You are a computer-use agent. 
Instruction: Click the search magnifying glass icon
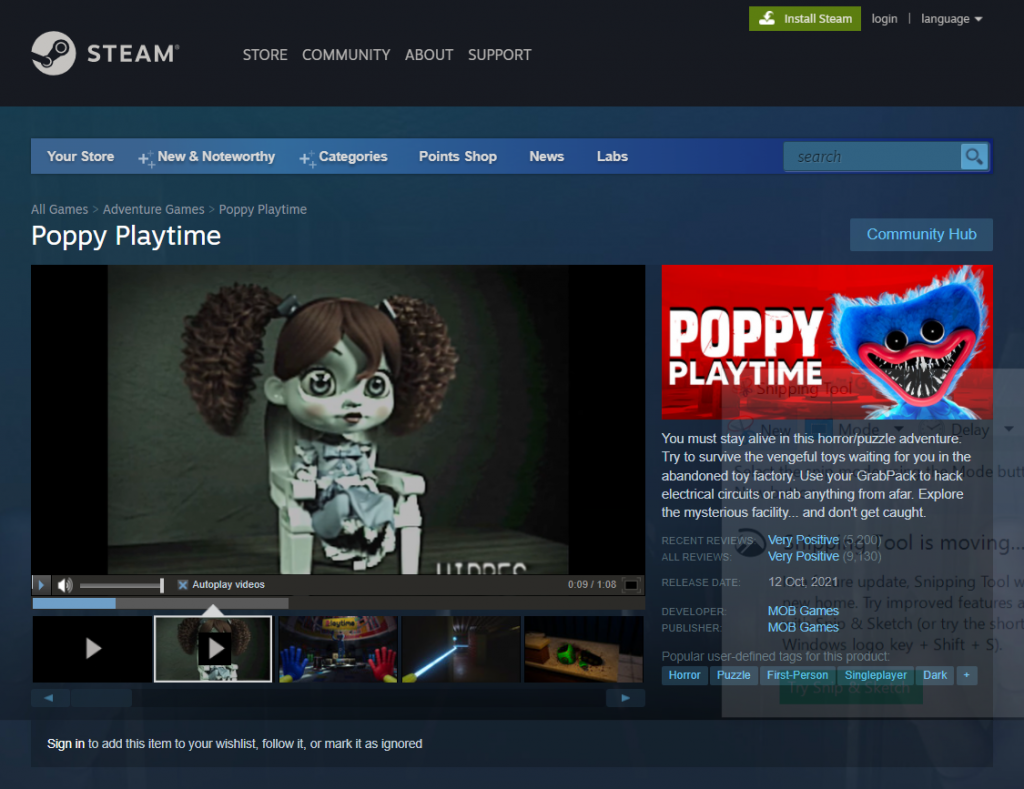pyautogui.click(x=973, y=157)
